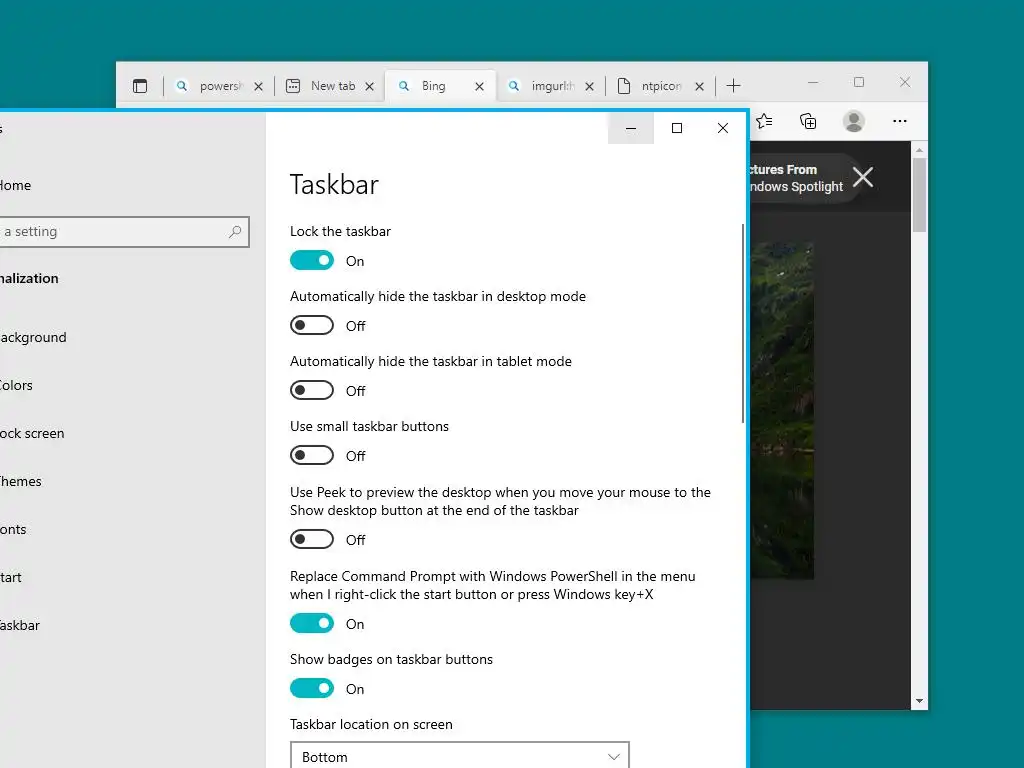Dismiss the Windows Spotlight banner with X
The image size is (1024, 768).
[863, 177]
